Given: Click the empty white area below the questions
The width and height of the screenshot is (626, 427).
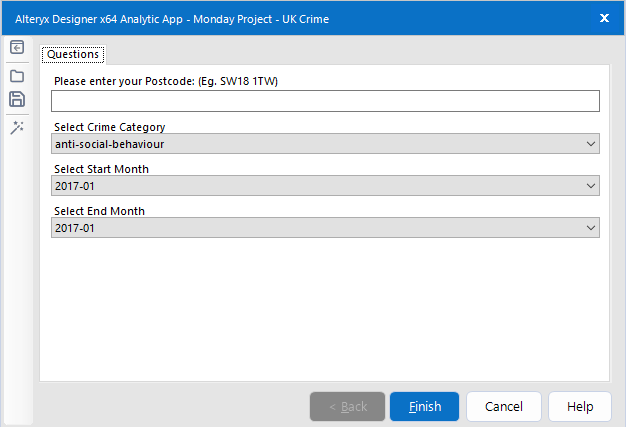Looking at the screenshot, I should tap(325, 310).
